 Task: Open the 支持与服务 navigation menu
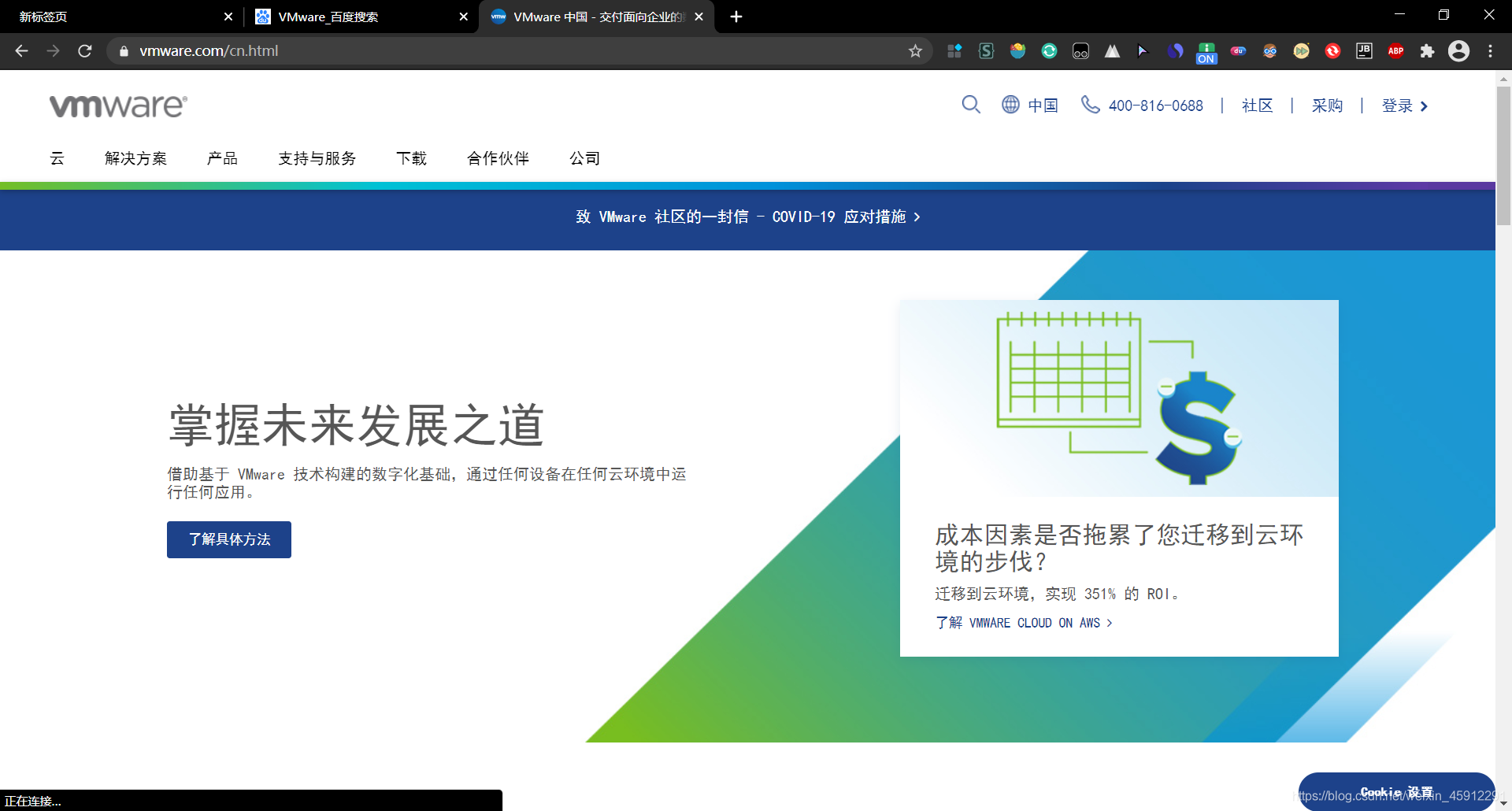[317, 158]
